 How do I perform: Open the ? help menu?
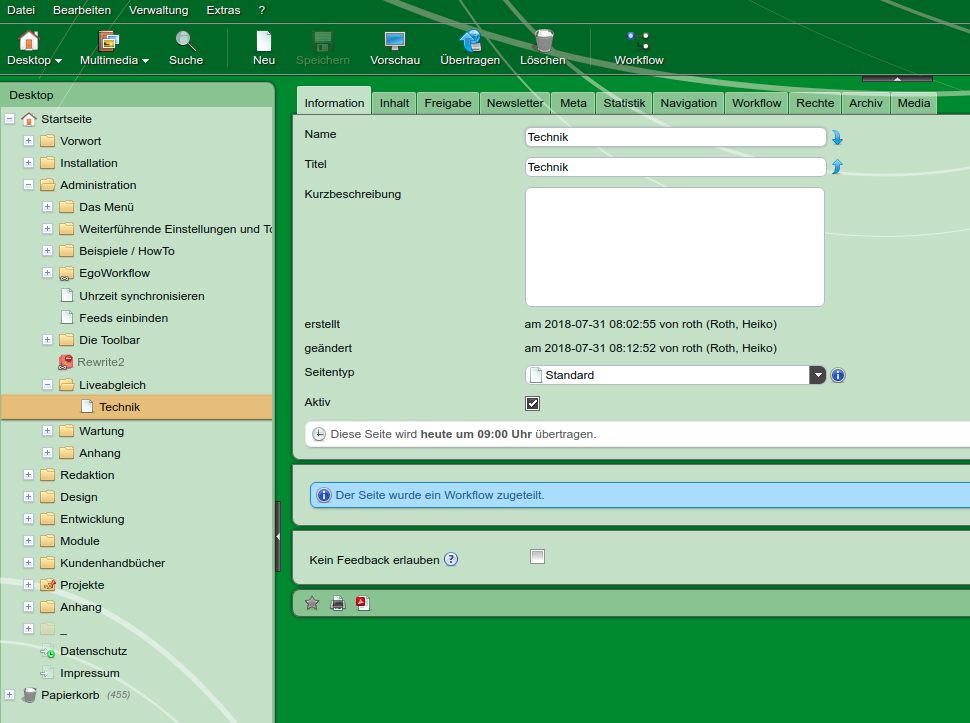click(x=262, y=11)
